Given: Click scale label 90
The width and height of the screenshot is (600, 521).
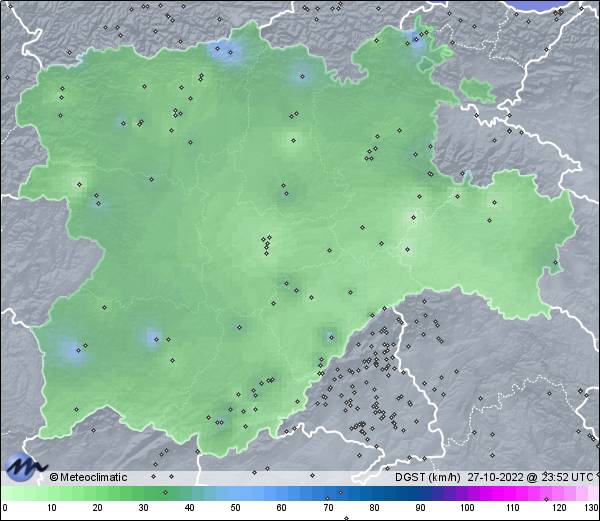Looking at the screenshot, I should [420, 508].
